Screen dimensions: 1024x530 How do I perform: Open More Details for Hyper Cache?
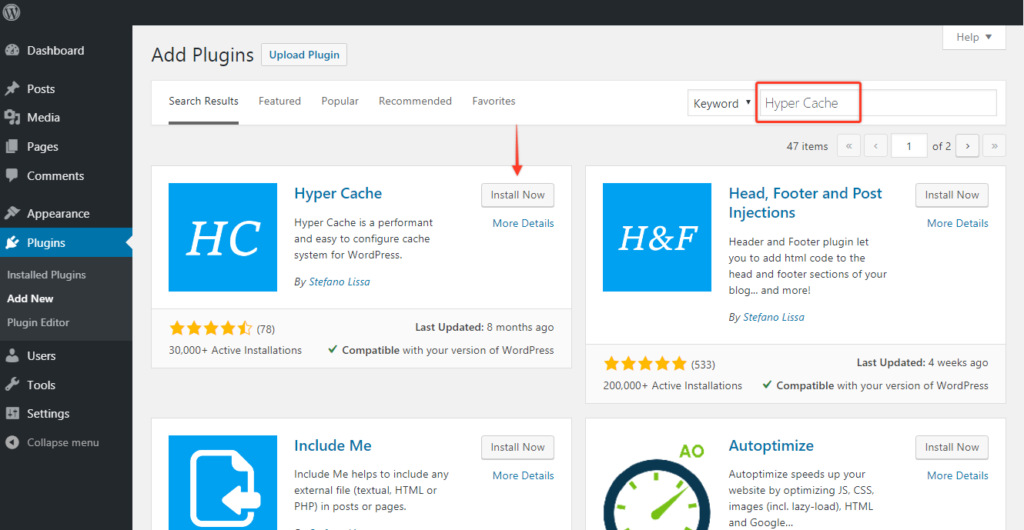point(523,223)
